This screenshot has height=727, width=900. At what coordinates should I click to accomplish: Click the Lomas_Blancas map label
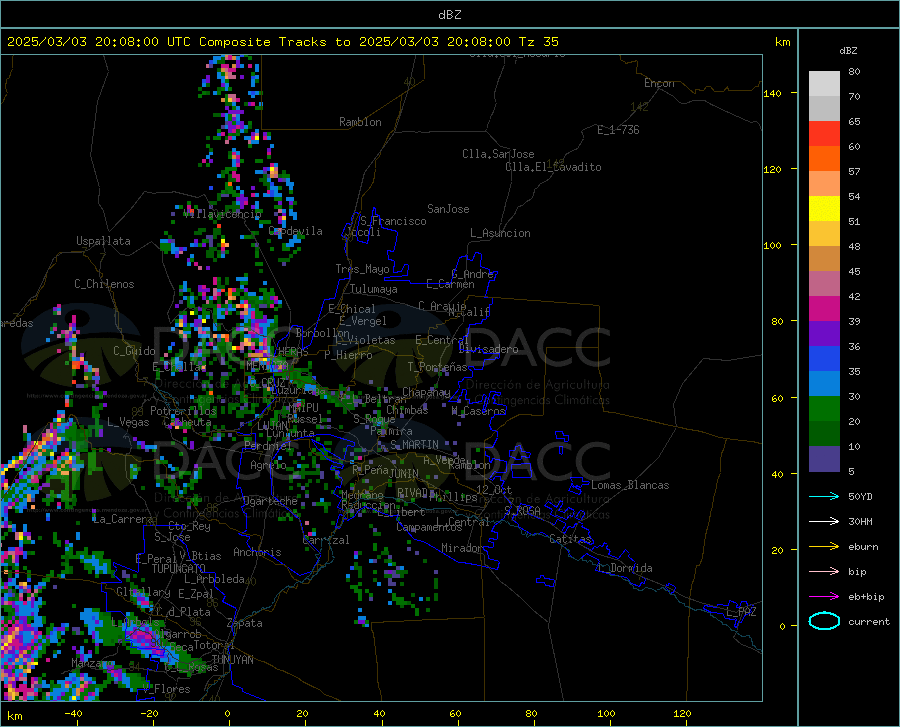(630, 485)
